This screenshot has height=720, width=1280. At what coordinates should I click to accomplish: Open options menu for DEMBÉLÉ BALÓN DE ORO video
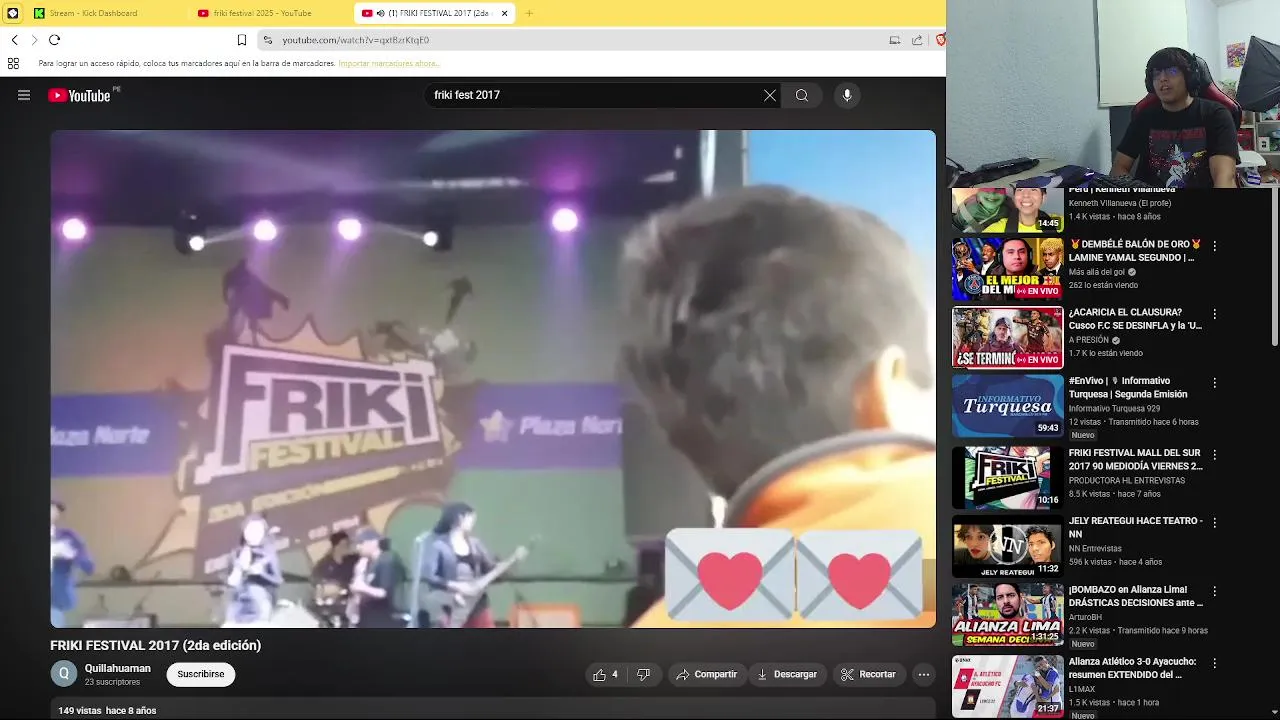click(1215, 246)
